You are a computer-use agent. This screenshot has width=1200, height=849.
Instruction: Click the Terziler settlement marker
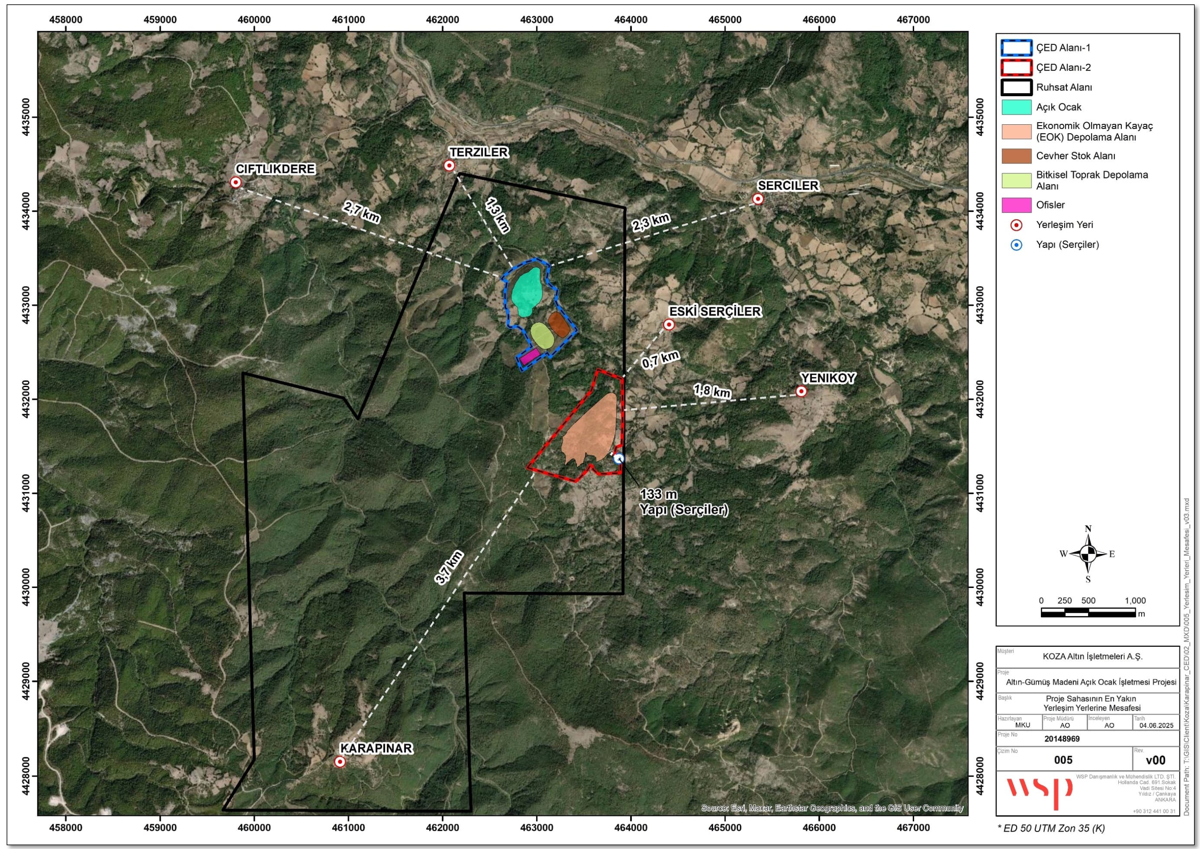point(449,166)
